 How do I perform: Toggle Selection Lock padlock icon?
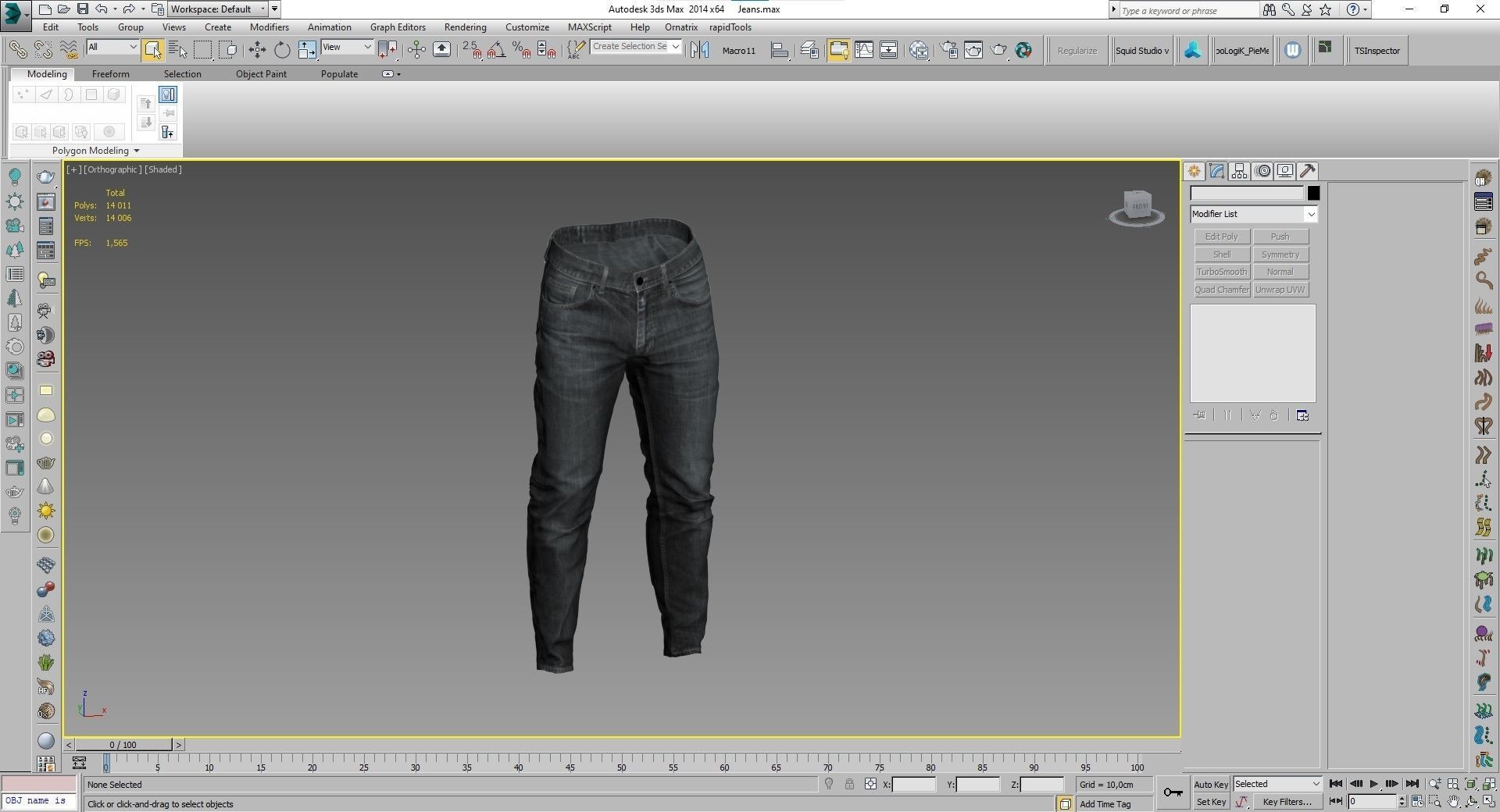click(x=849, y=784)
